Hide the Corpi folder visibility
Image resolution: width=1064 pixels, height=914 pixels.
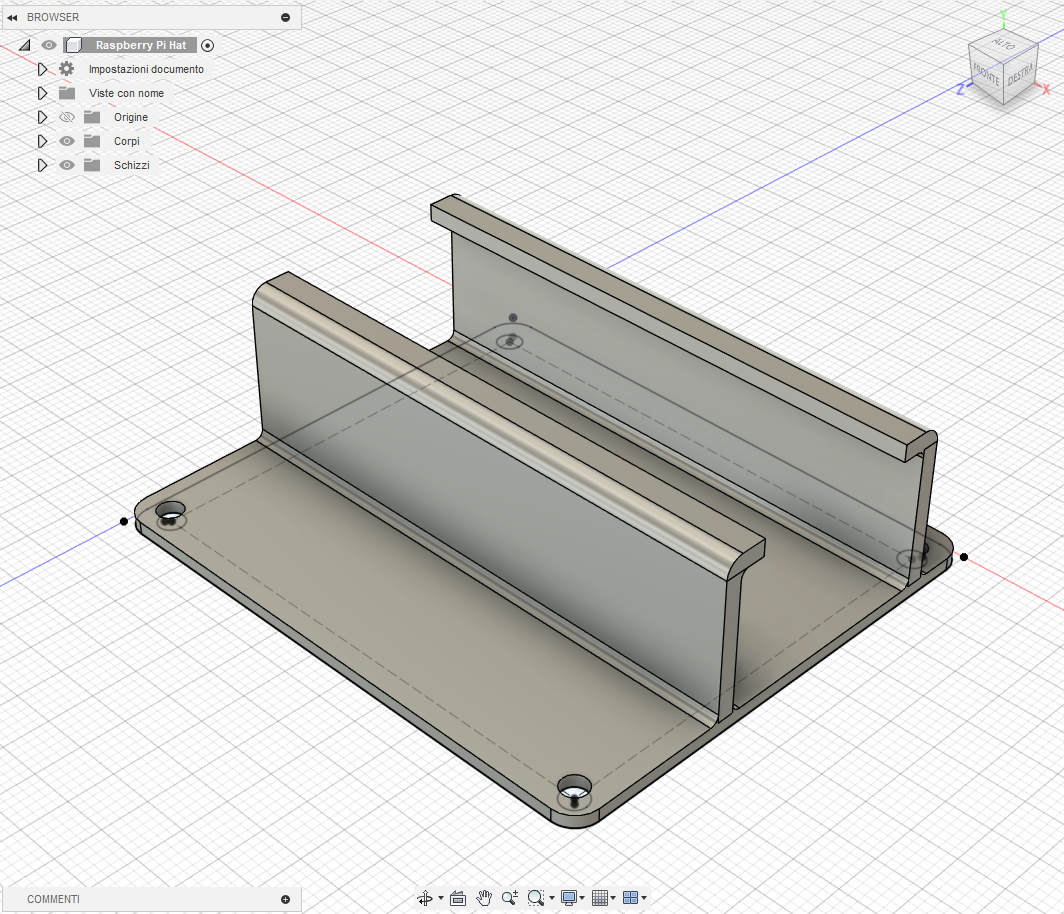tap(67, 141)
